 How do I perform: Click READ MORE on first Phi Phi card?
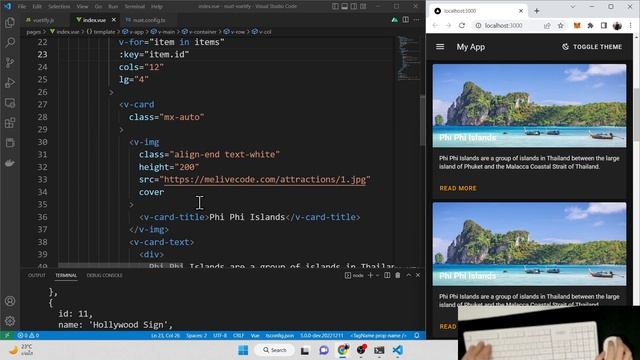(458, 188)
